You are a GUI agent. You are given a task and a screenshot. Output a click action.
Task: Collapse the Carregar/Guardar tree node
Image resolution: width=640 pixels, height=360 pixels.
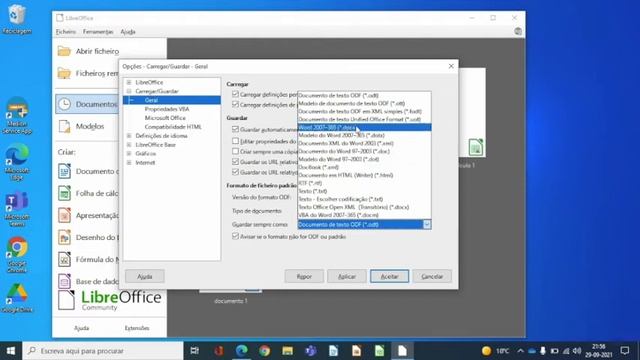(x=129, y=91)
